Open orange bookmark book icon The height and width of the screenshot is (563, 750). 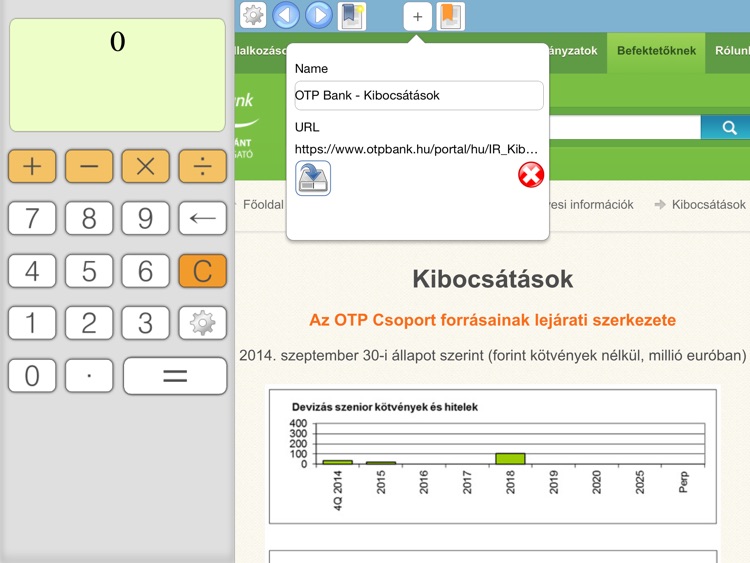tap(451, 16)
